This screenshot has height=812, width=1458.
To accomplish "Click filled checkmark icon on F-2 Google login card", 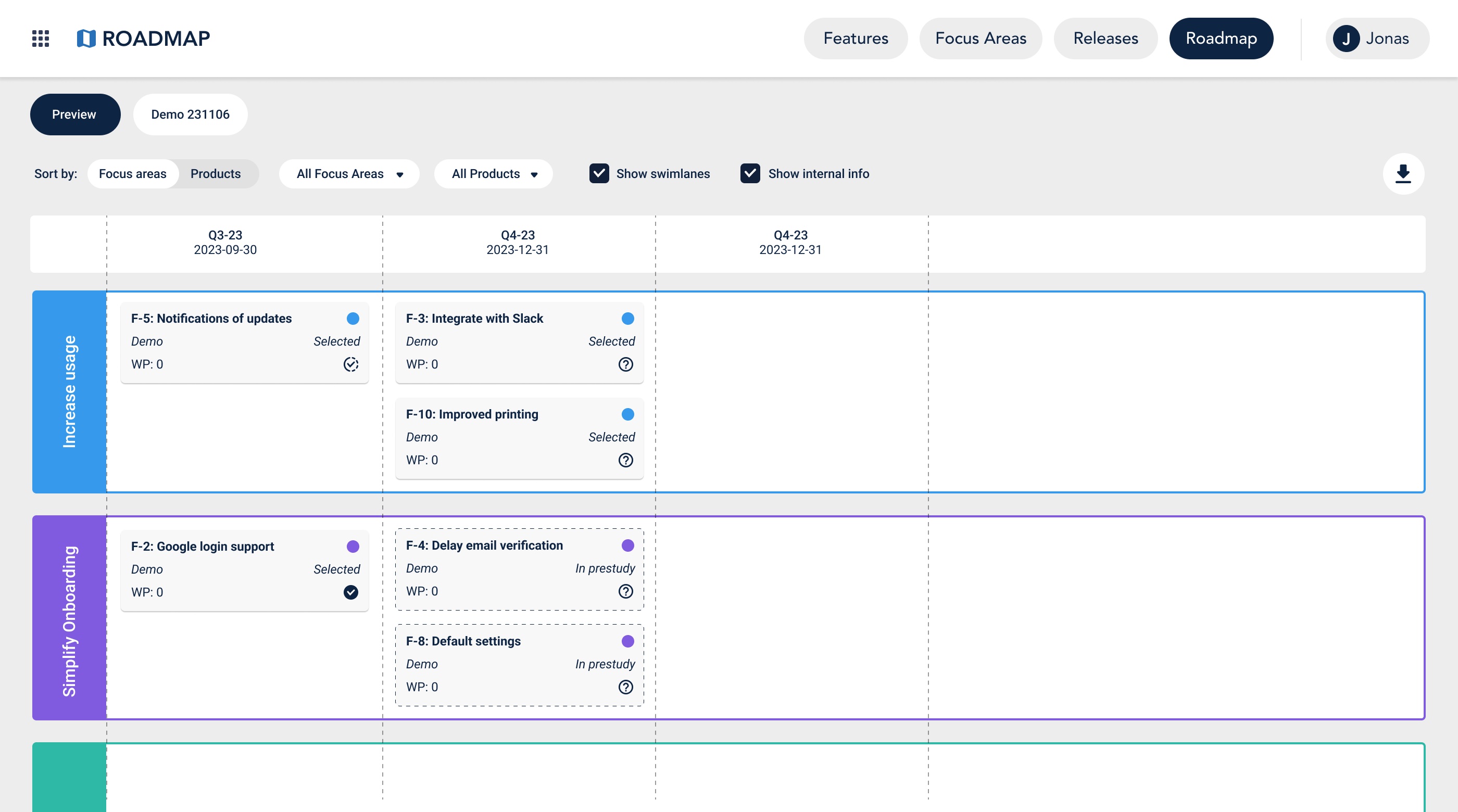I will tap(351, 592).
